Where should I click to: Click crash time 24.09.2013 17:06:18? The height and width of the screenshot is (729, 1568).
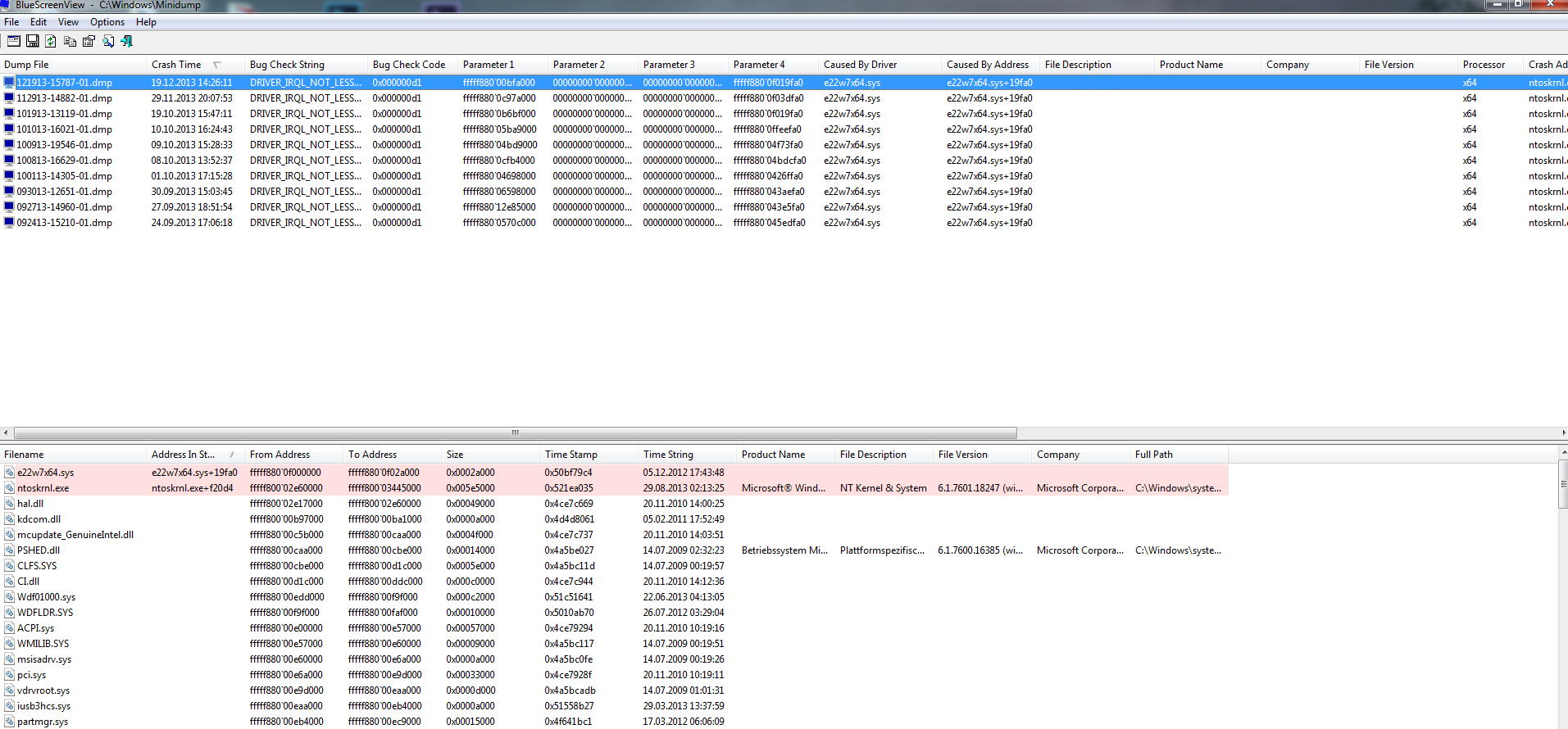(x=192, y=223)
